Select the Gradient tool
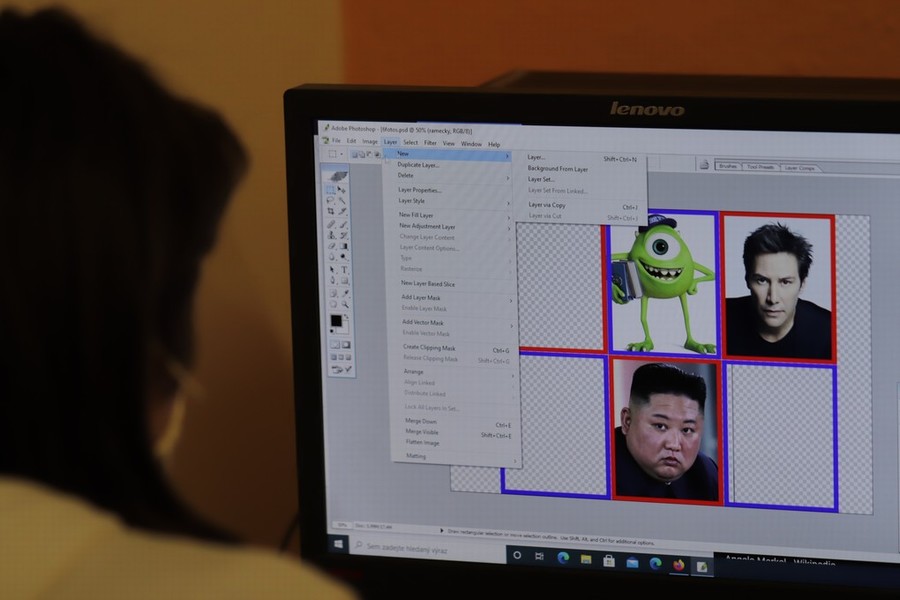900x600 pixels. coord(343,246)
